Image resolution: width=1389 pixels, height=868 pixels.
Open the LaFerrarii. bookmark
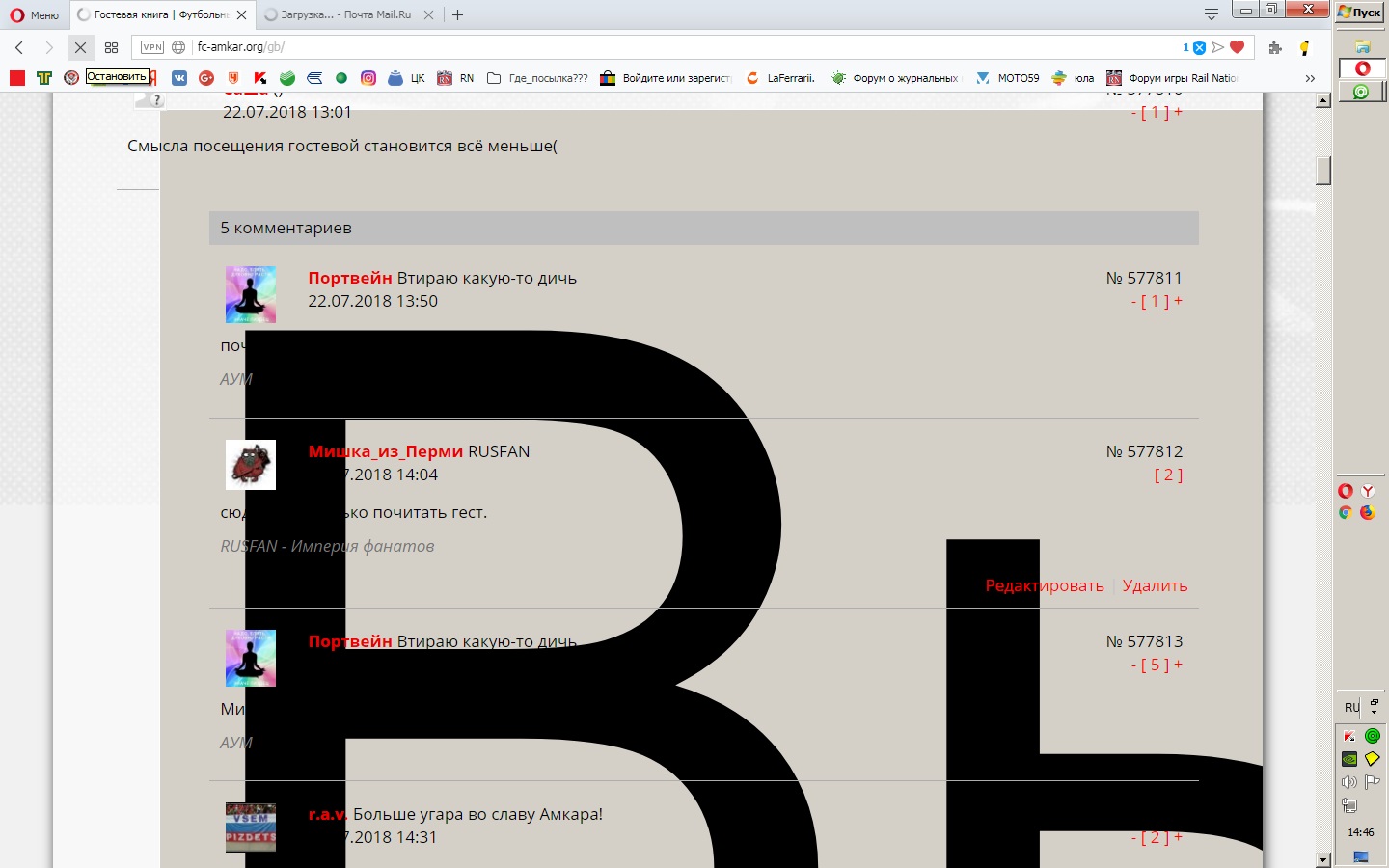click(780, 78)
